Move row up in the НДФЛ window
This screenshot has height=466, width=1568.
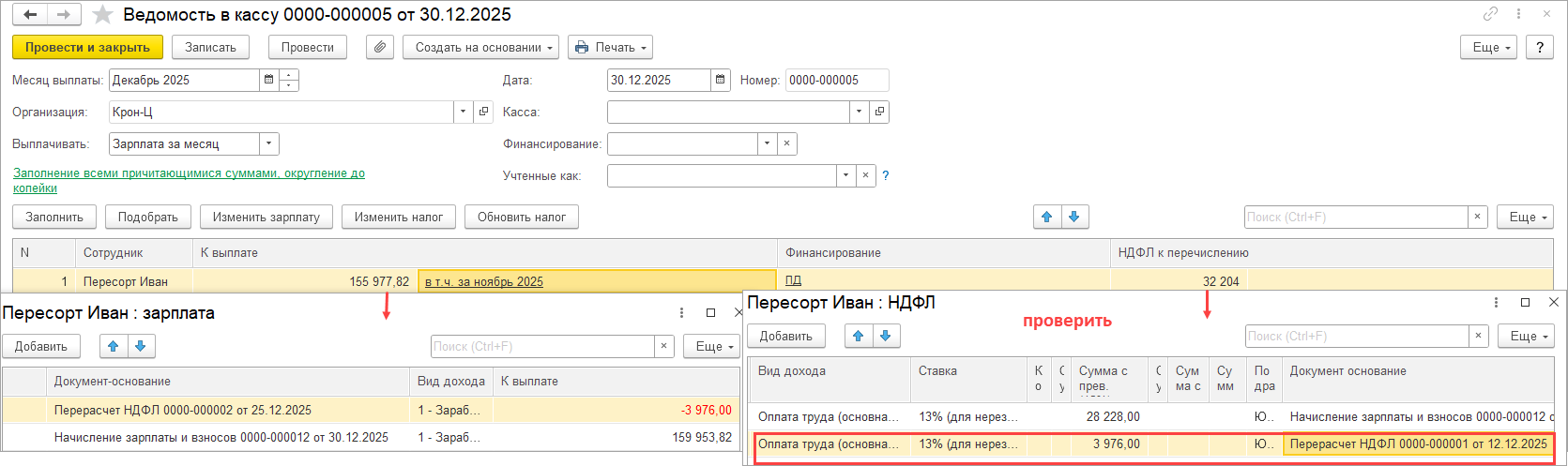tap(859, 336)
